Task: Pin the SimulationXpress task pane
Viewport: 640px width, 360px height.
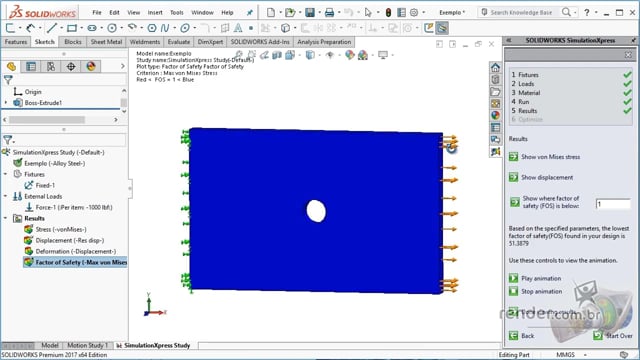Action: (633, 40)
